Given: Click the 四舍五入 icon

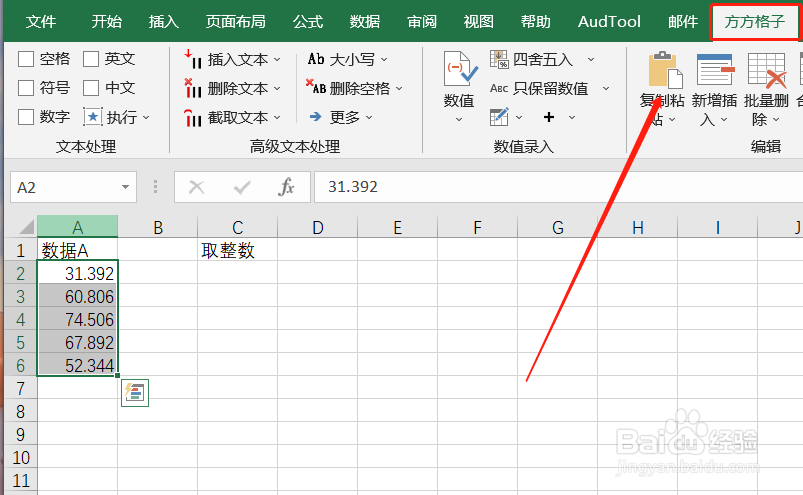Looking at the screenshot, I should pyautogui.click(x=499, y=59).
